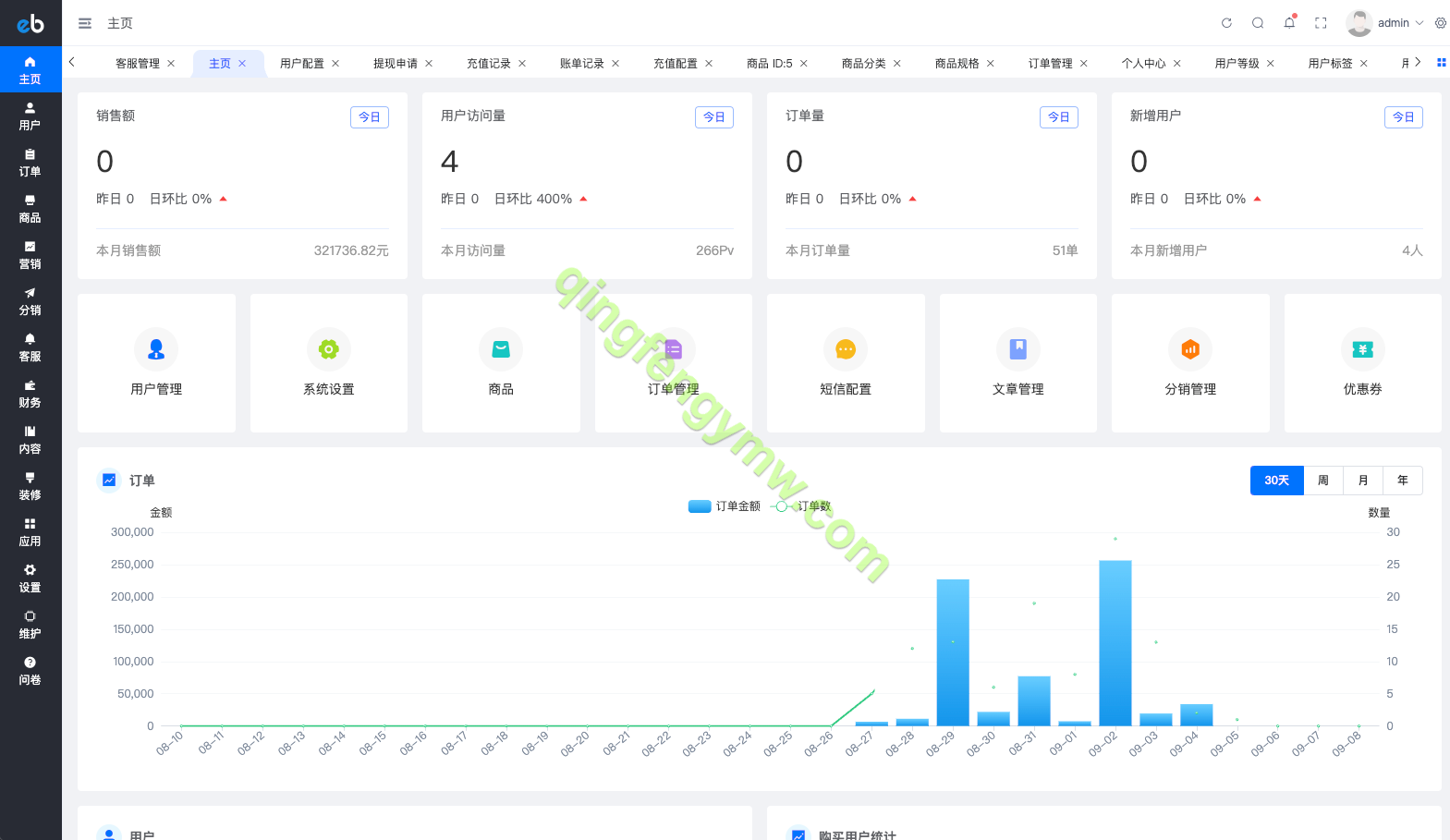Open the 分销 sidebar menu
Viewport: 1450px width, 840px height.
[30, 300]
